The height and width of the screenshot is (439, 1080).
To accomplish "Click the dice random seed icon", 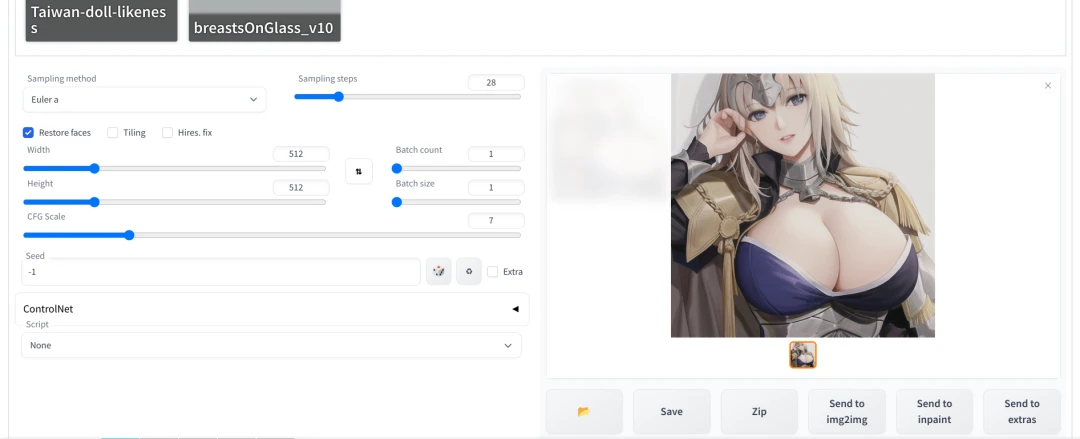I will [438, 271].
